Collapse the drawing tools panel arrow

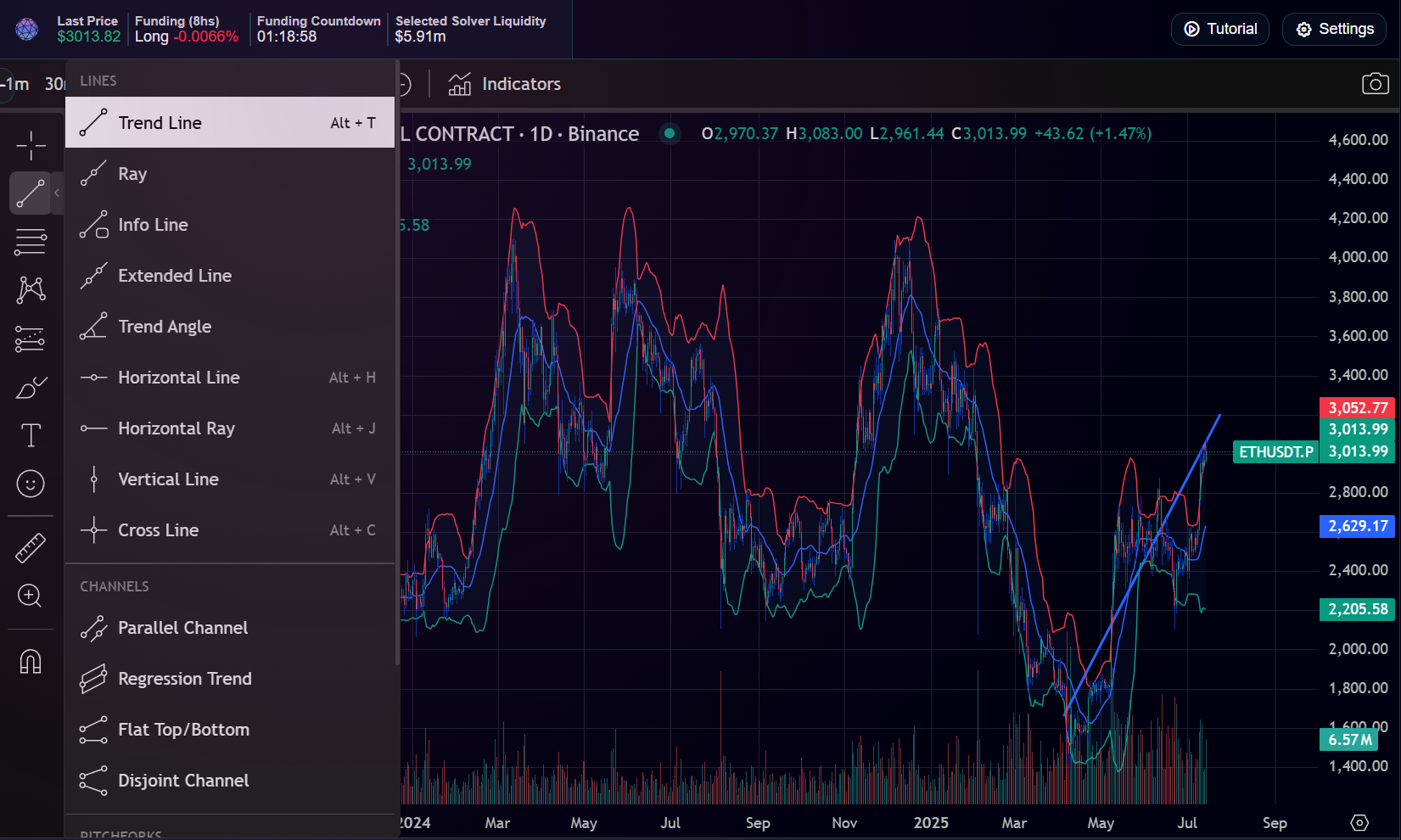[59, 193]
